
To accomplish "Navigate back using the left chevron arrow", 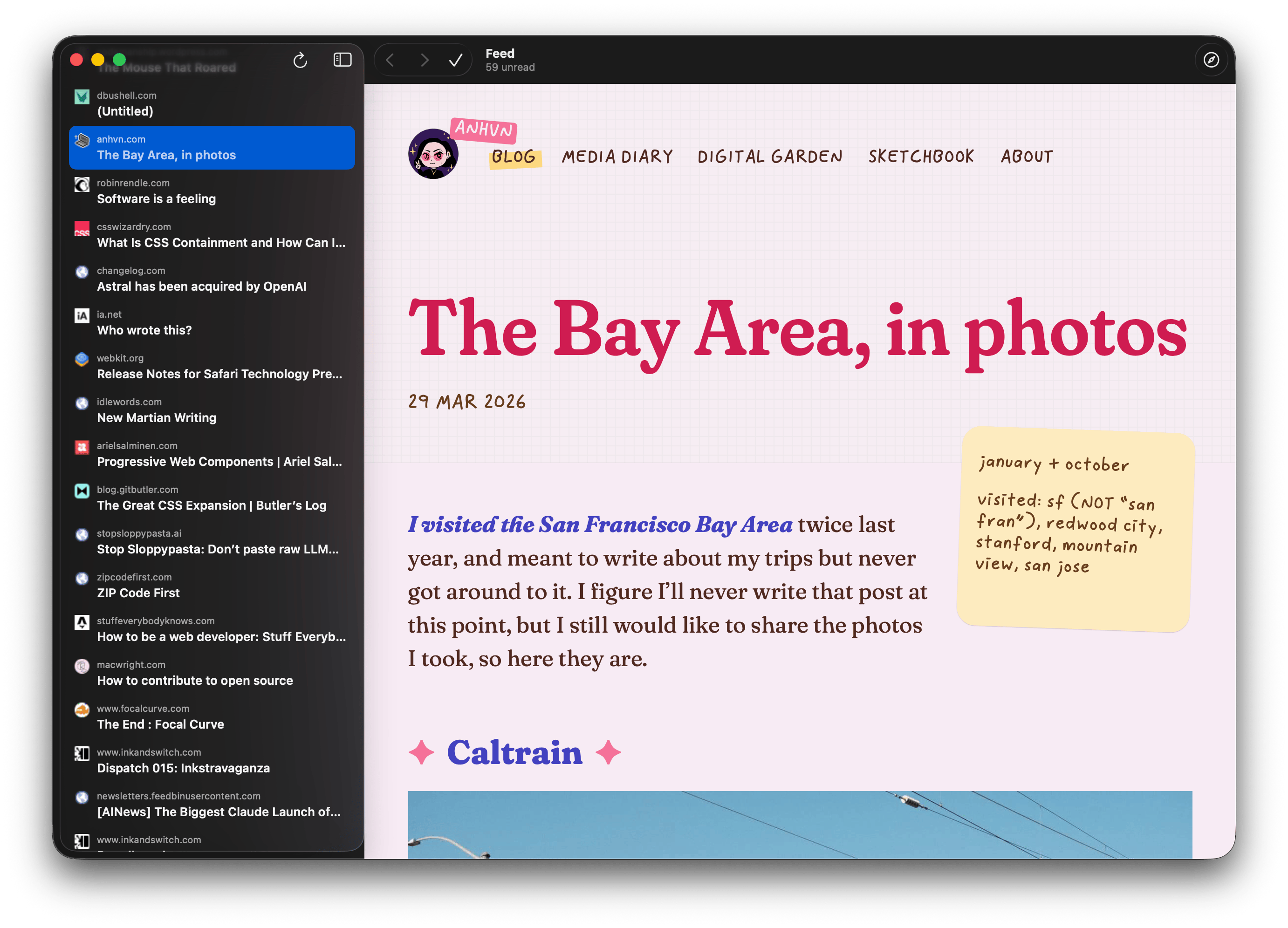I will 390,60.
